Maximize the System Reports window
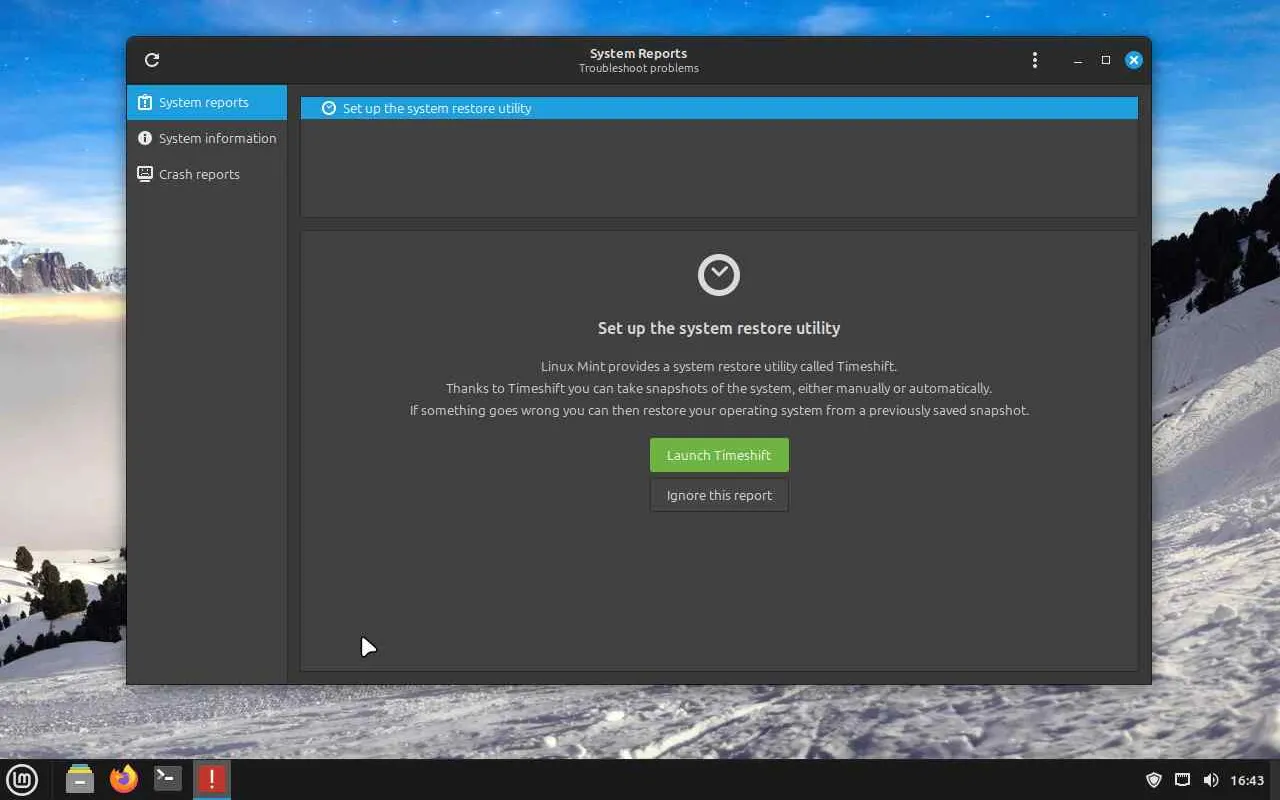Viewport: 1280px width, 800px height. pos(1105,60)
